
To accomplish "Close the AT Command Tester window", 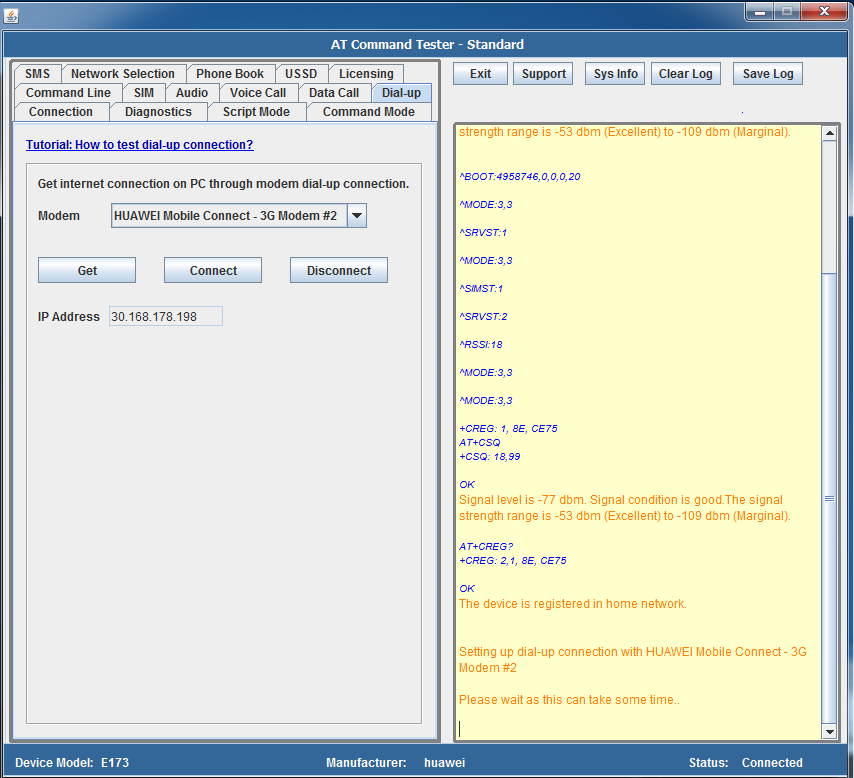I will tap(824, 11).
